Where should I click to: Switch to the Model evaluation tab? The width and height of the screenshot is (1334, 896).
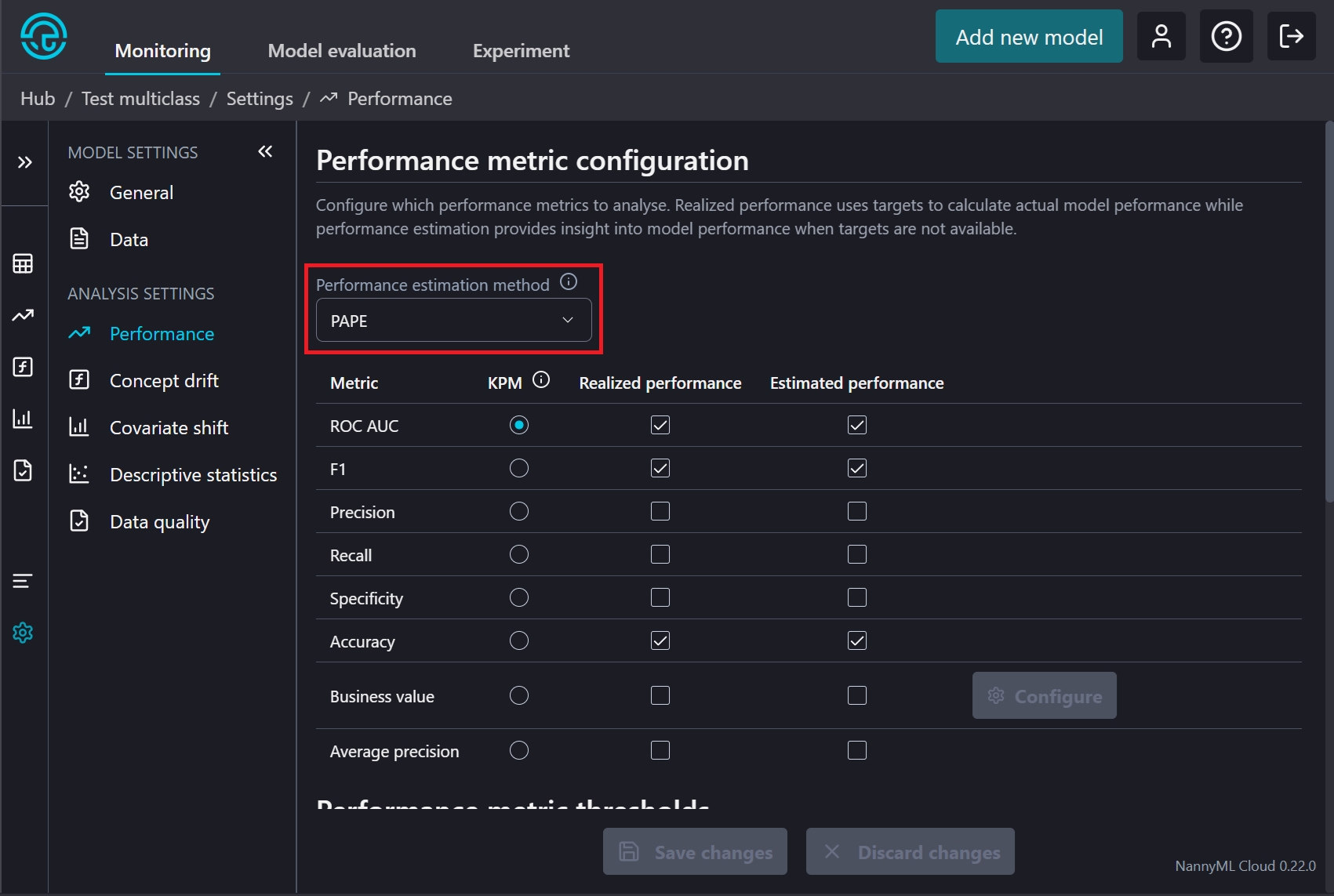pos(342,51)
